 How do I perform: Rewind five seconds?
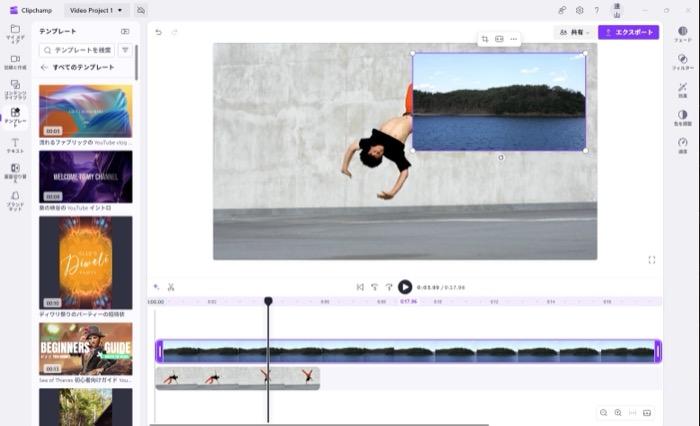coord(375,287)
